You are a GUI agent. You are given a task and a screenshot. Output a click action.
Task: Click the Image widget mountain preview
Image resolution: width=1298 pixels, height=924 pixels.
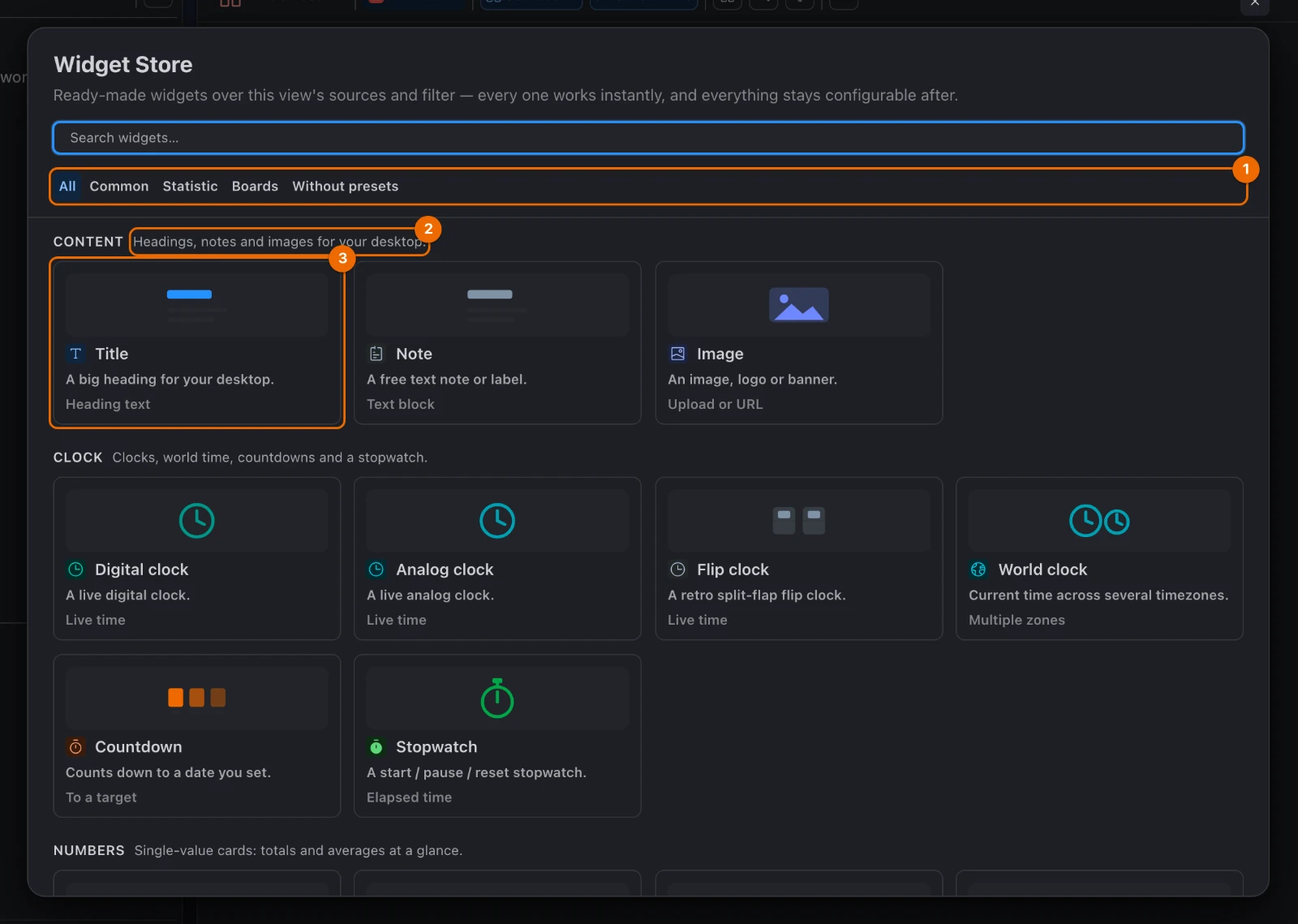[799, 305]
